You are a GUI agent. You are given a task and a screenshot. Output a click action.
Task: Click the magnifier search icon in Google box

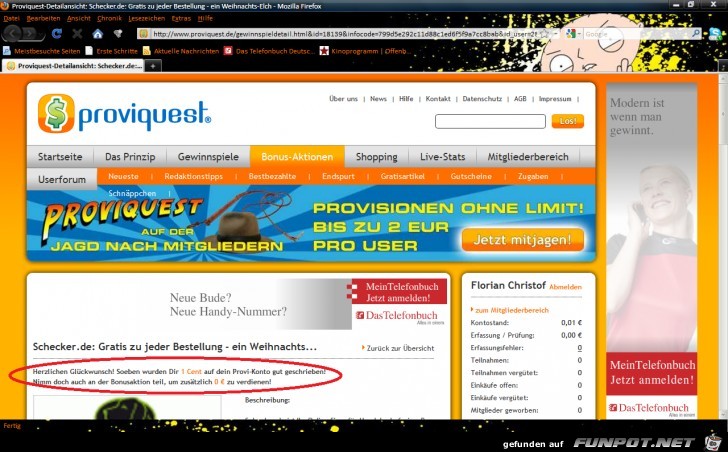tap(696, 33)
